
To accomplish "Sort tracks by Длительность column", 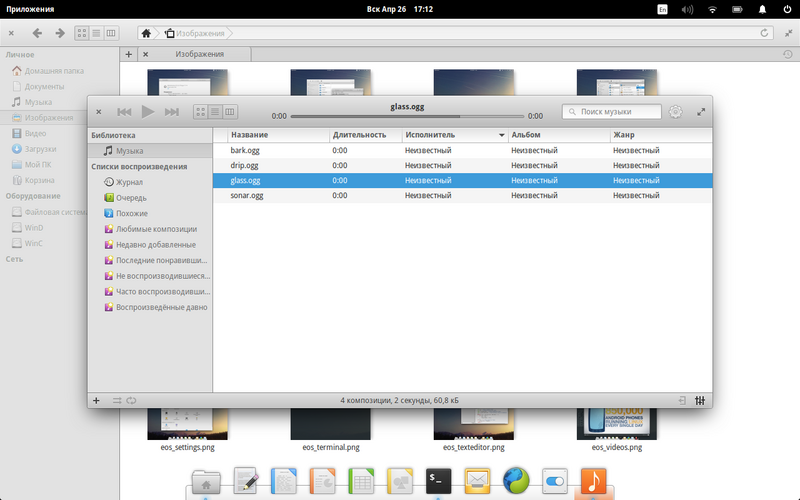I will [365, 135].
